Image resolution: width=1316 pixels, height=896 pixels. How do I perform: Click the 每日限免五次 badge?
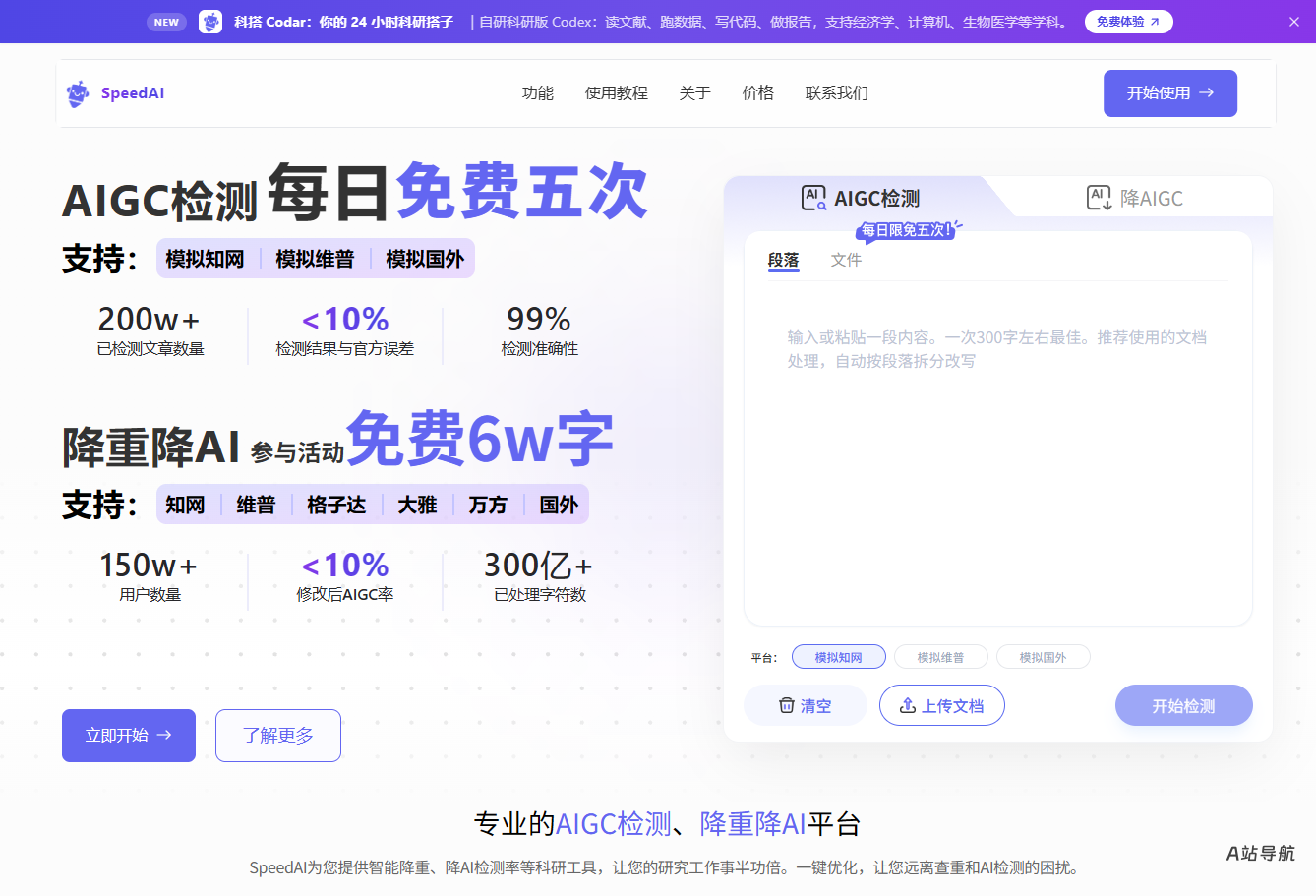(x=907, y=230)
